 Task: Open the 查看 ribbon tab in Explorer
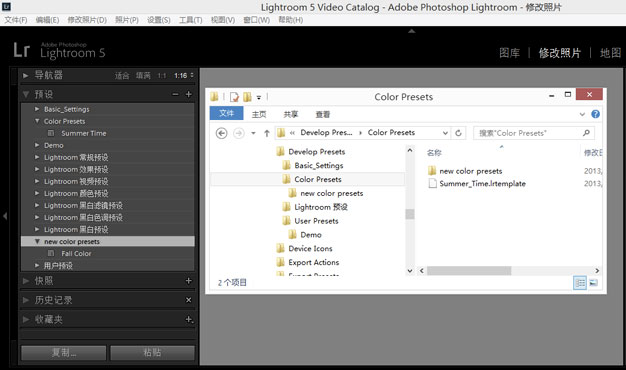click(x=323, y=114)
